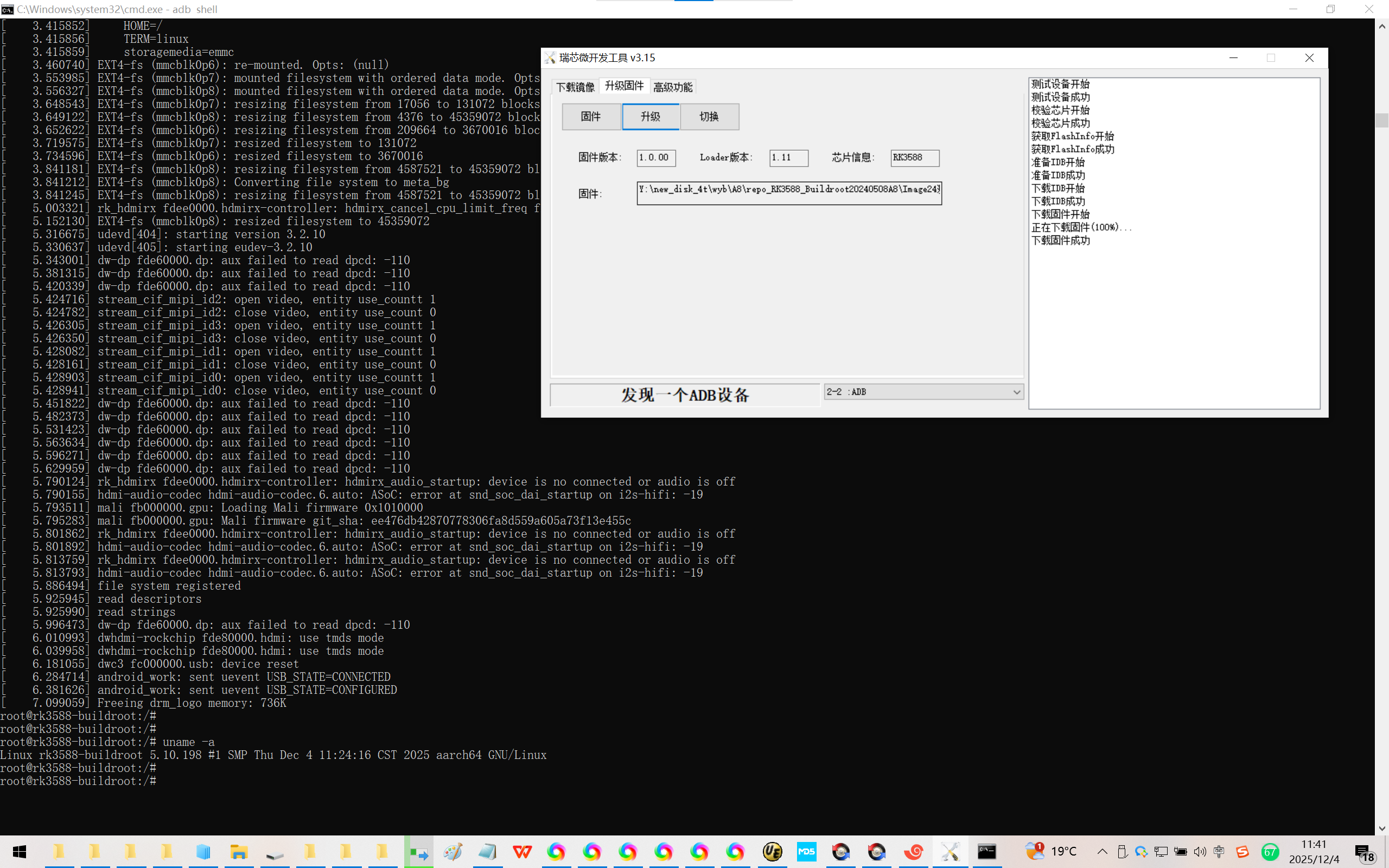Switch to the 下载镜像 tab

pyautogui.click(x=575, y=86)
